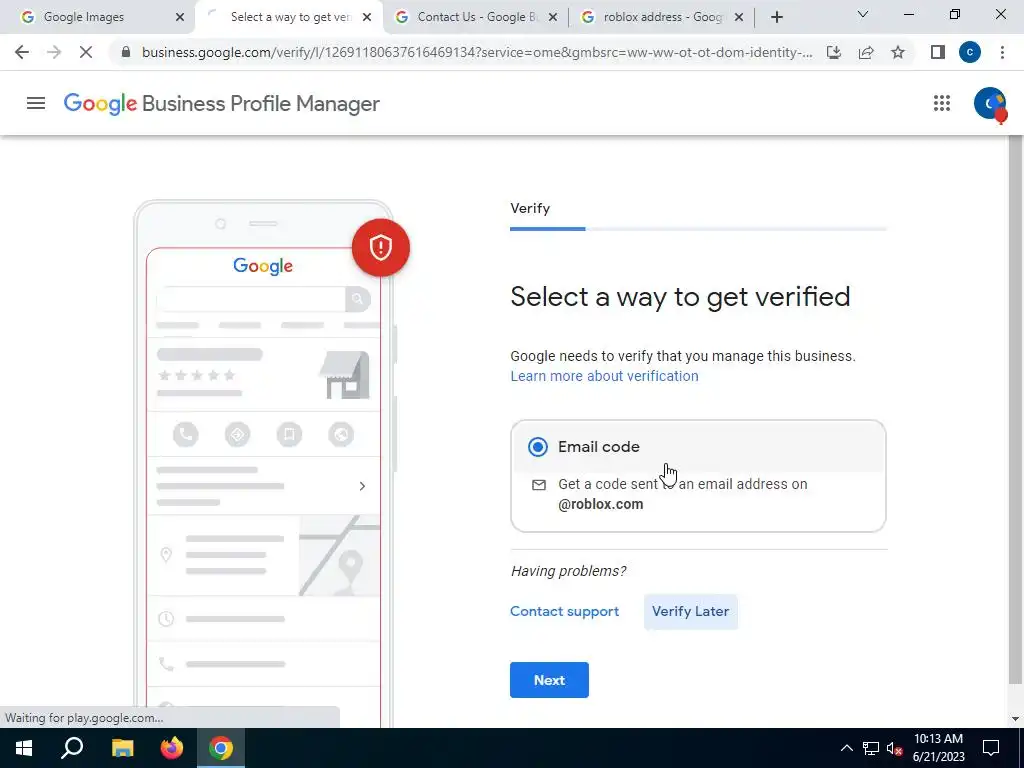This screenshot has width=1024, height=768.
Task: Show hidden system tray icons
Action: (x=846, y=748)
